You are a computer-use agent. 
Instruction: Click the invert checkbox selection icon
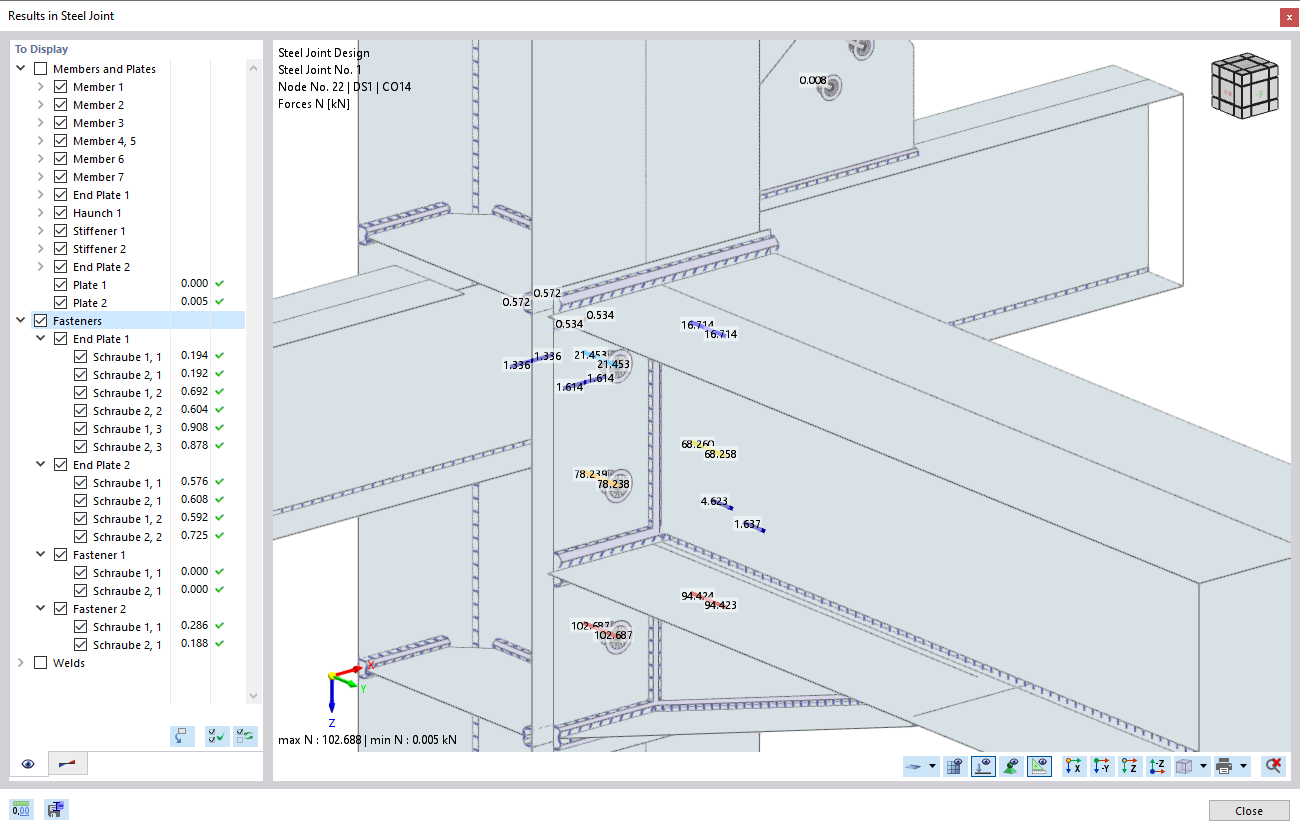coord(244,736)
